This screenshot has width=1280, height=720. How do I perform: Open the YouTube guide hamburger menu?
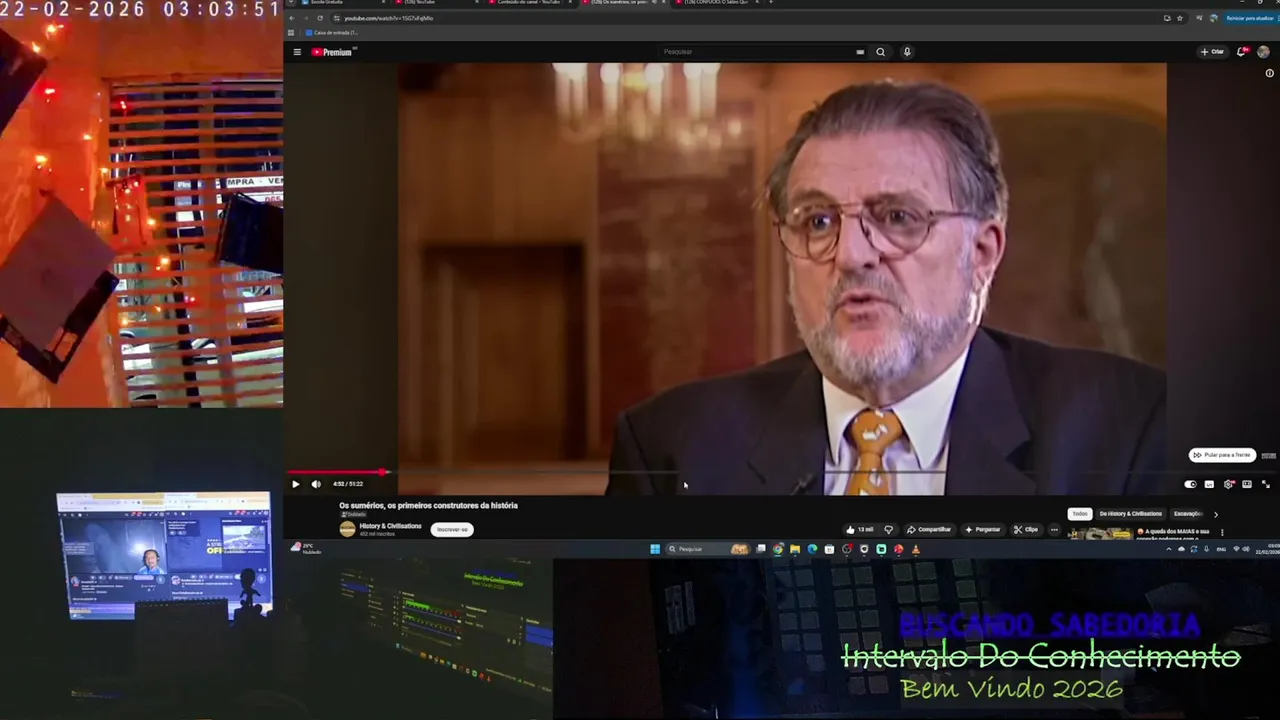tap(297, 52)
